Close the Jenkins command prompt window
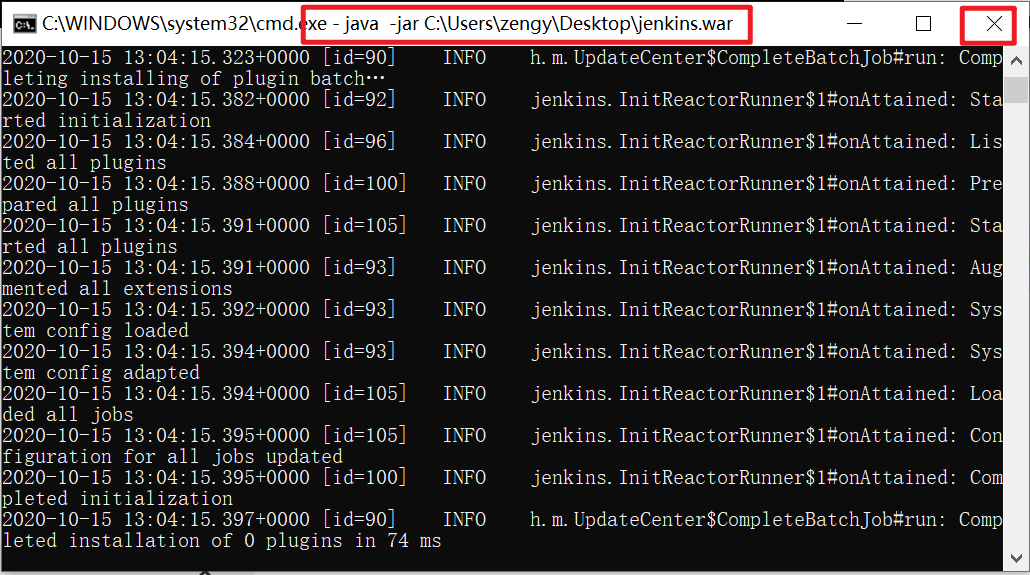 tap(994, 24)
